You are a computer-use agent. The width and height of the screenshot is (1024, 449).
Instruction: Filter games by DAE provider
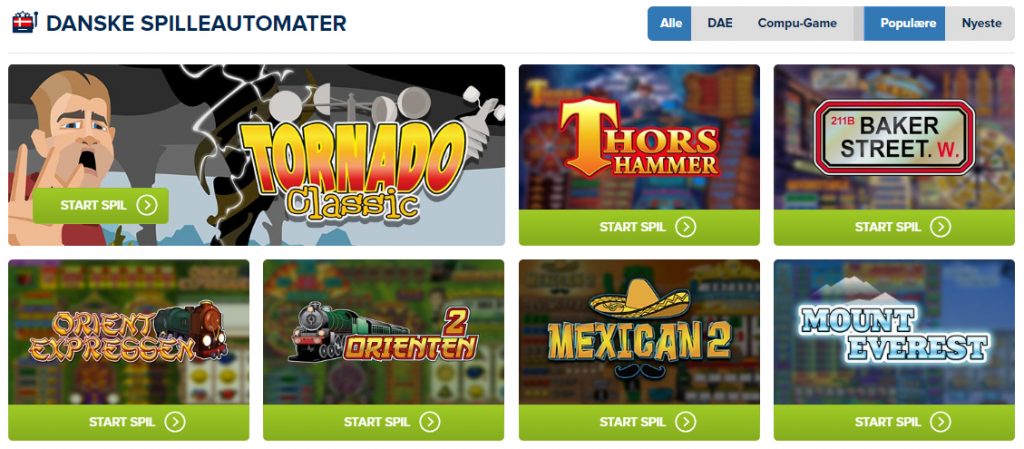pyautogui.click(x=720, y=23)
